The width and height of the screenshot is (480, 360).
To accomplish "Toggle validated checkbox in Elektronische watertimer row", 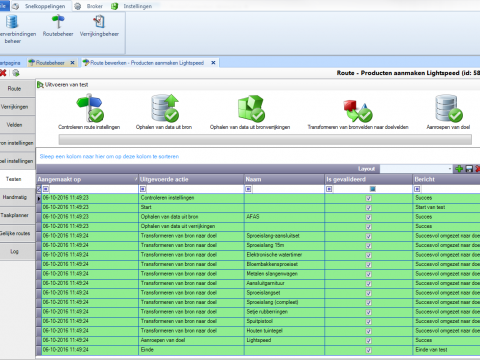I will tap(369, 255).
